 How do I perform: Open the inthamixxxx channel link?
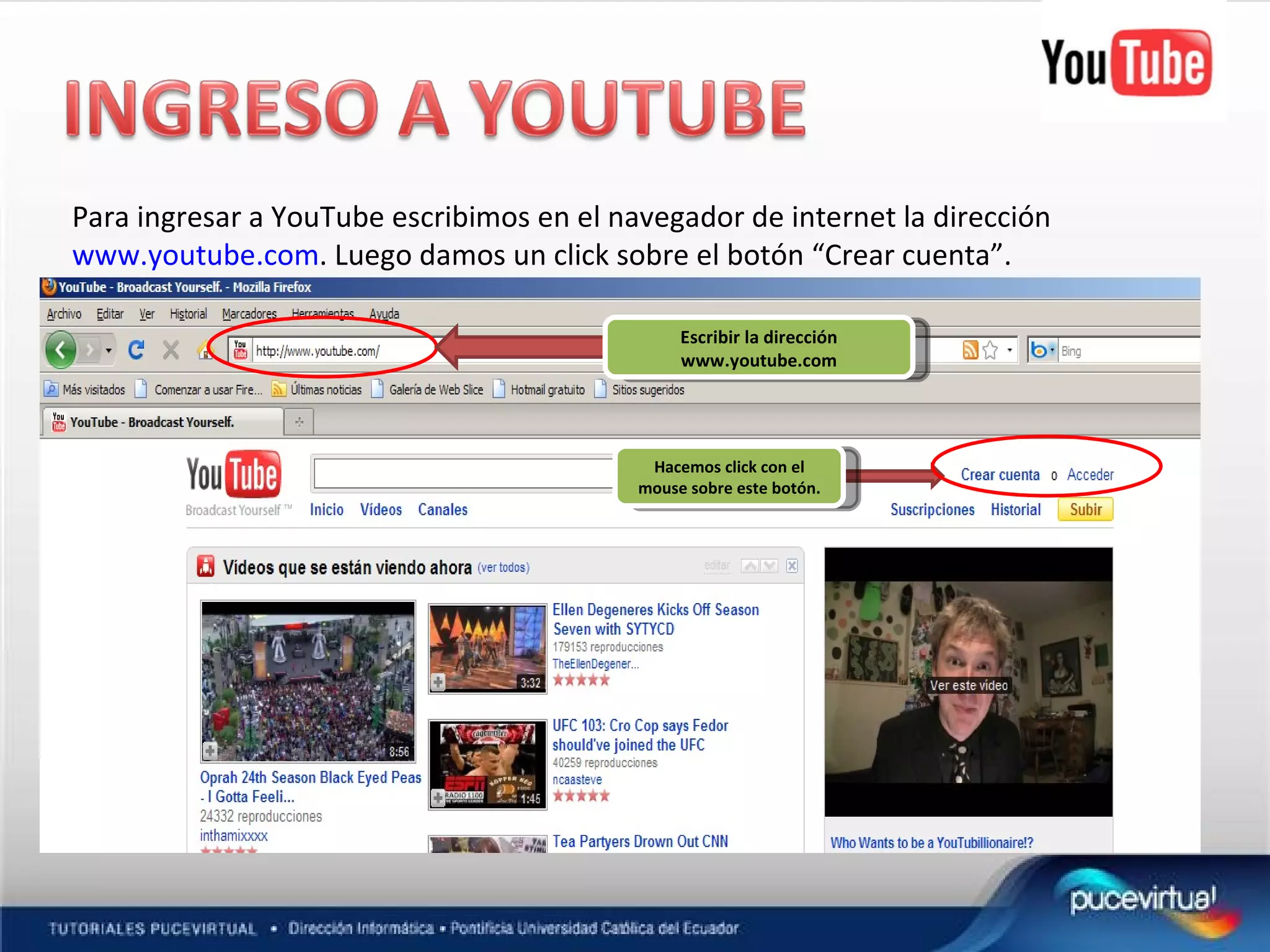[x=234, y=835]
